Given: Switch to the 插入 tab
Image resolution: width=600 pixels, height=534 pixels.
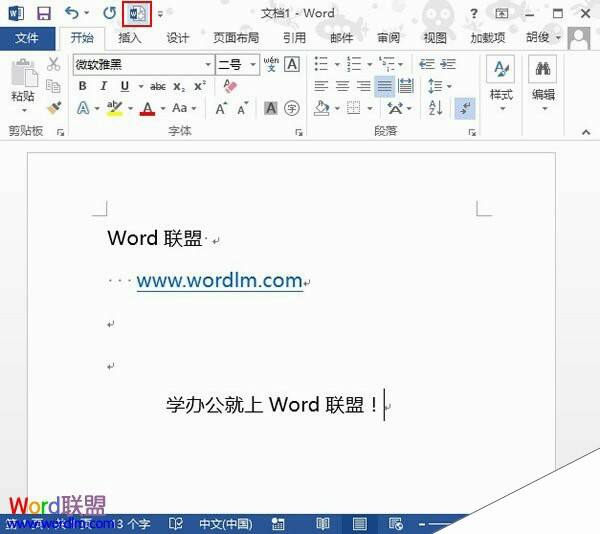Looking at the screenshot, I should click(130, 38).
